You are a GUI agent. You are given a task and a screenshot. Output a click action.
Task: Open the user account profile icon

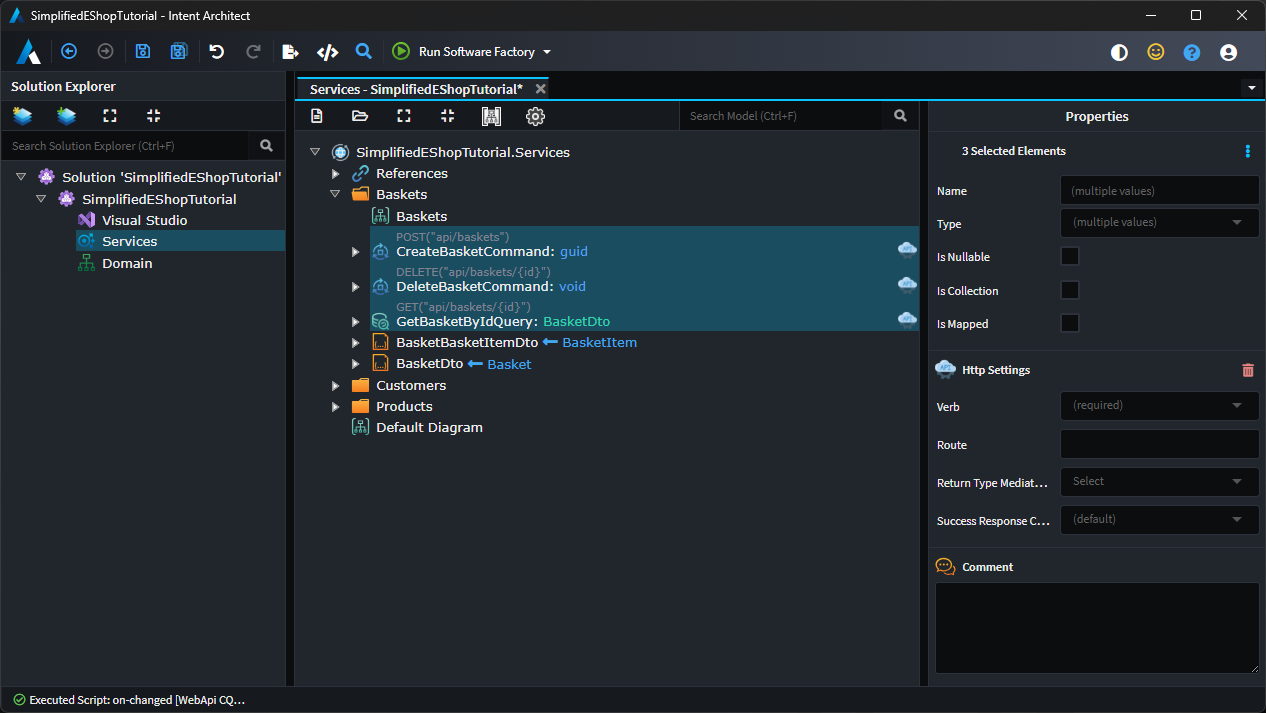coord(1229,53)
